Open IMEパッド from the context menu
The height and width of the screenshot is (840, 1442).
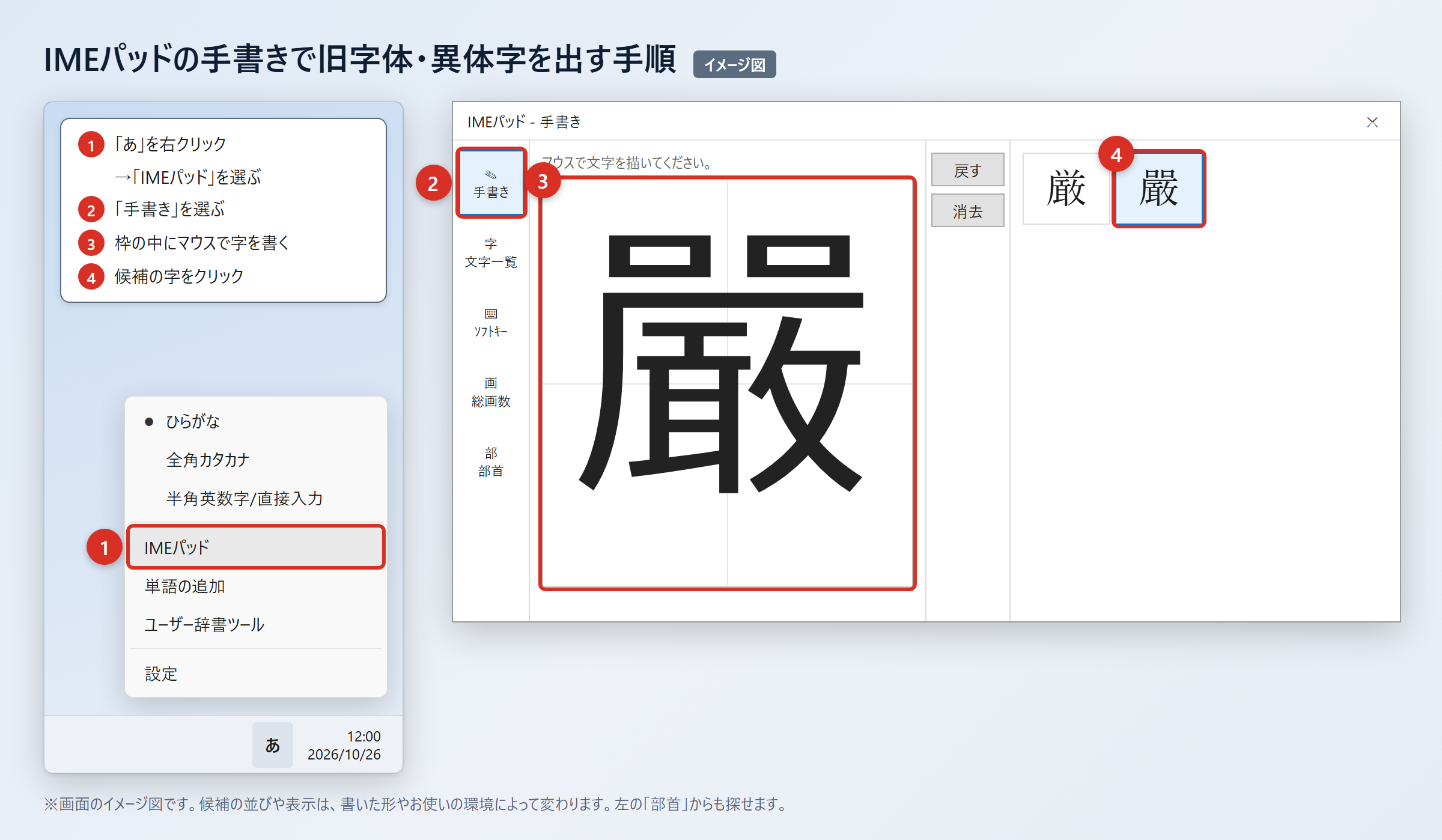point(256,547)
